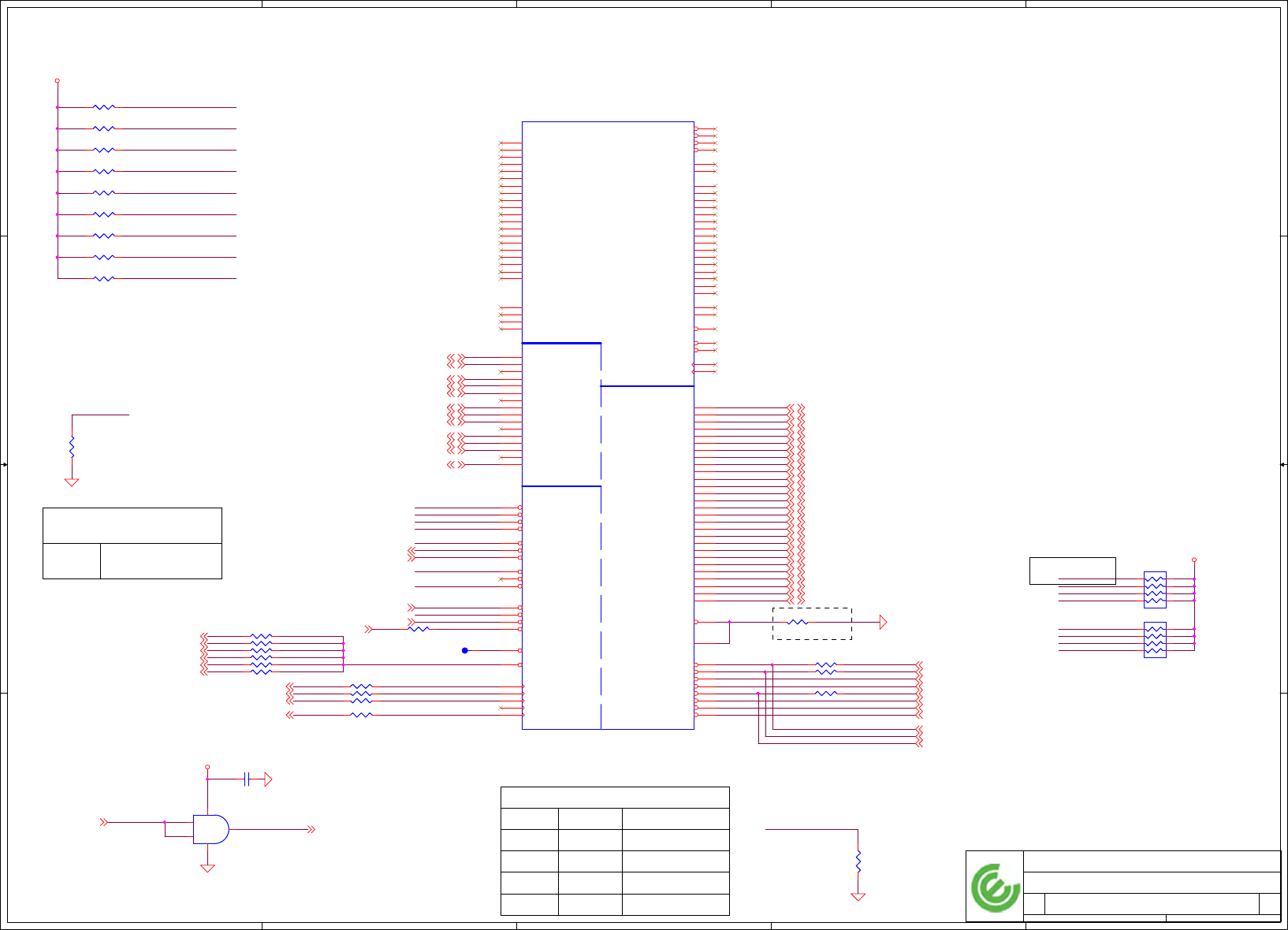The width and height of the screenshot is (1288, 930).
Task: Click the resistor inside the dashed box
Action: coord(798,622)
